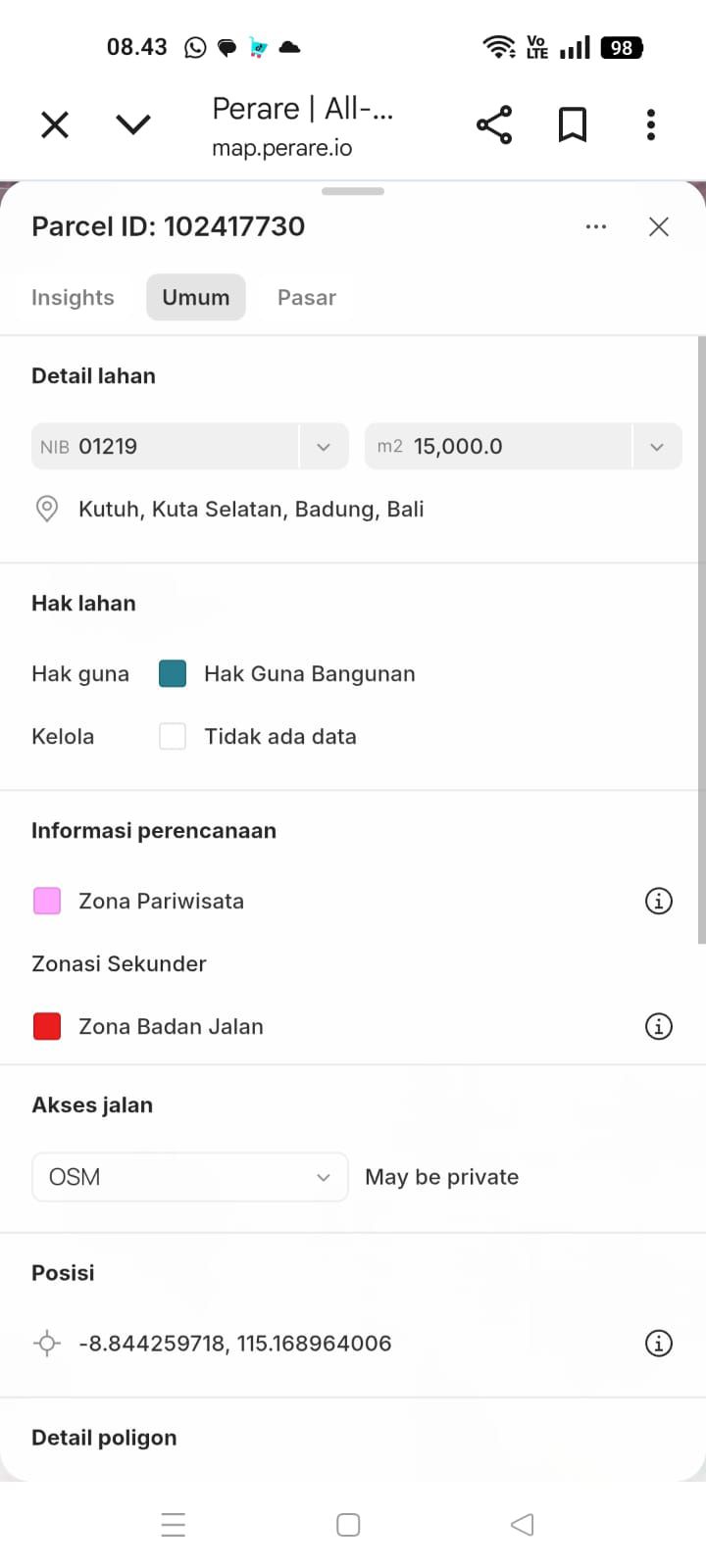Tap the Hak Guna Bangunan color box

(173, 673)
